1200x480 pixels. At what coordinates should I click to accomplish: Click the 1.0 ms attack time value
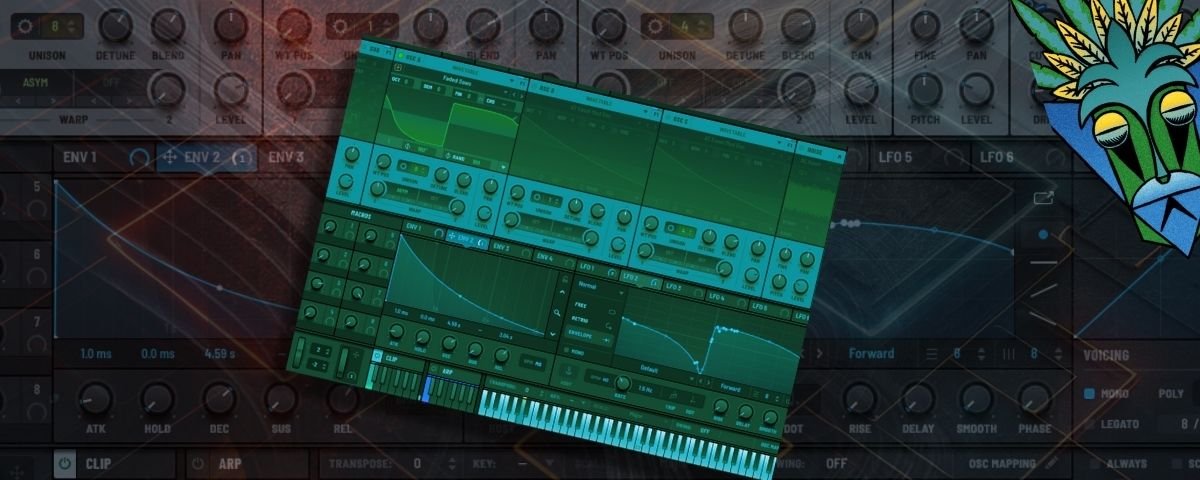point(98,353)
